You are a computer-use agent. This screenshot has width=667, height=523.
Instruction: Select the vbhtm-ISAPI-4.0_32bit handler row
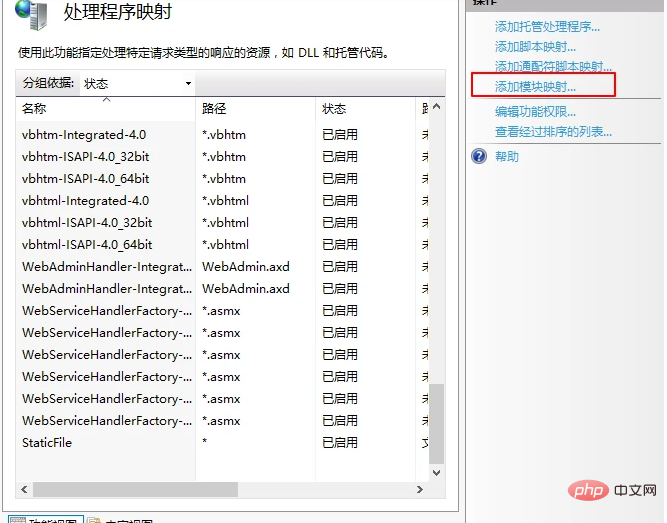coord(222,157)
